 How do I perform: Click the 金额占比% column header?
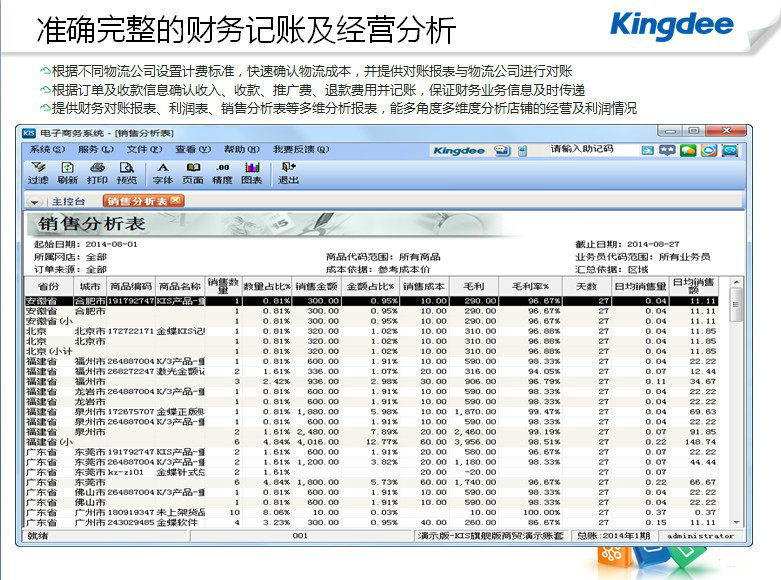coord(370,287)
